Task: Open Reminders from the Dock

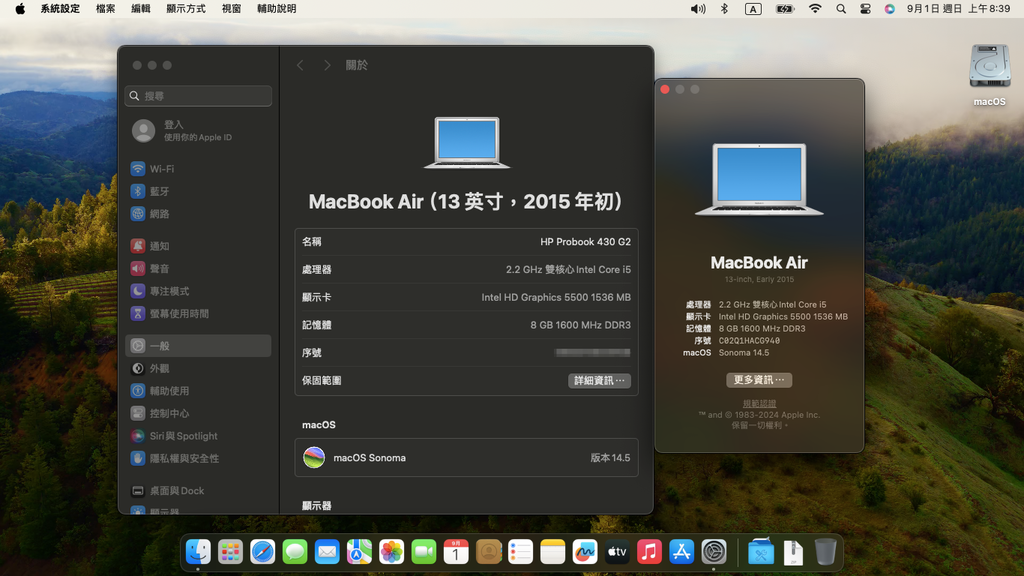Action: coord(520,552)
